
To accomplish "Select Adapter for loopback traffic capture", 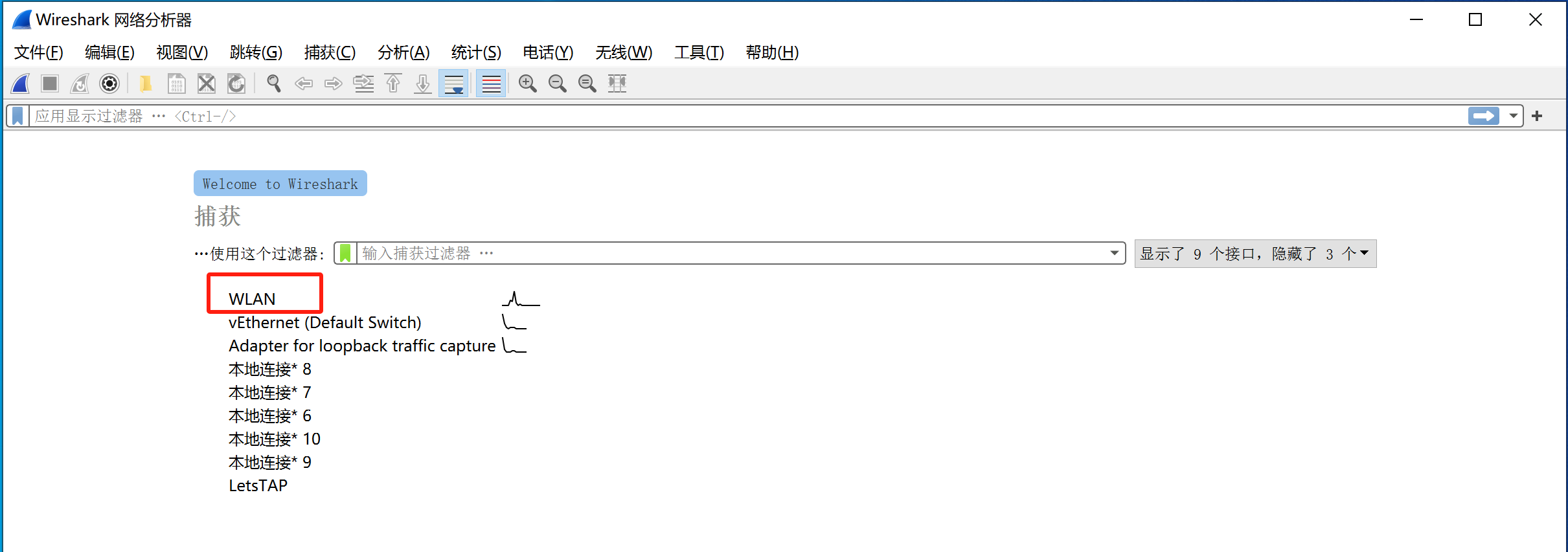I will click(x=362, y=346).
